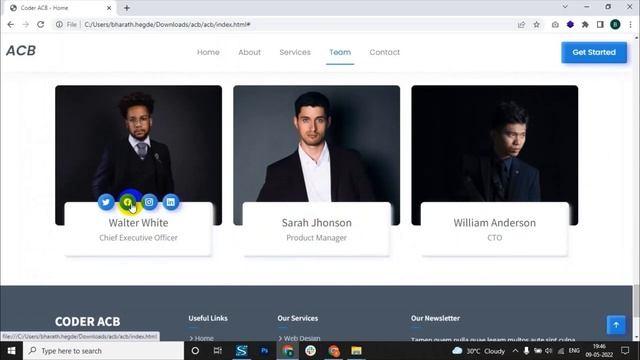This screenshot has height=360, width=640.
Task: Click the ACB logo link
Action: point(21,51)
